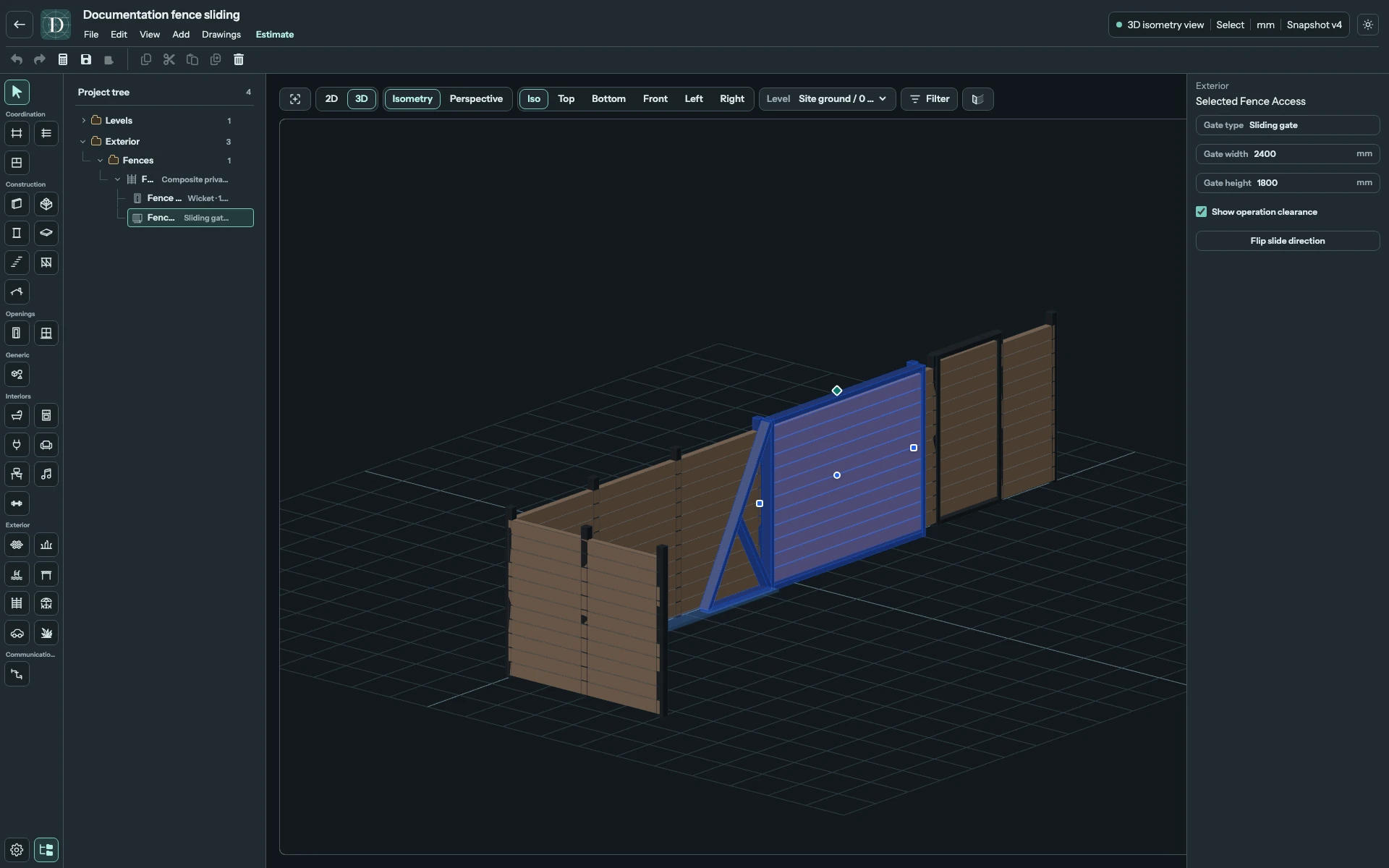Viewport: 1389px width, 868px height.
Task: Select Isometry projection
Action: pos(412,99)
